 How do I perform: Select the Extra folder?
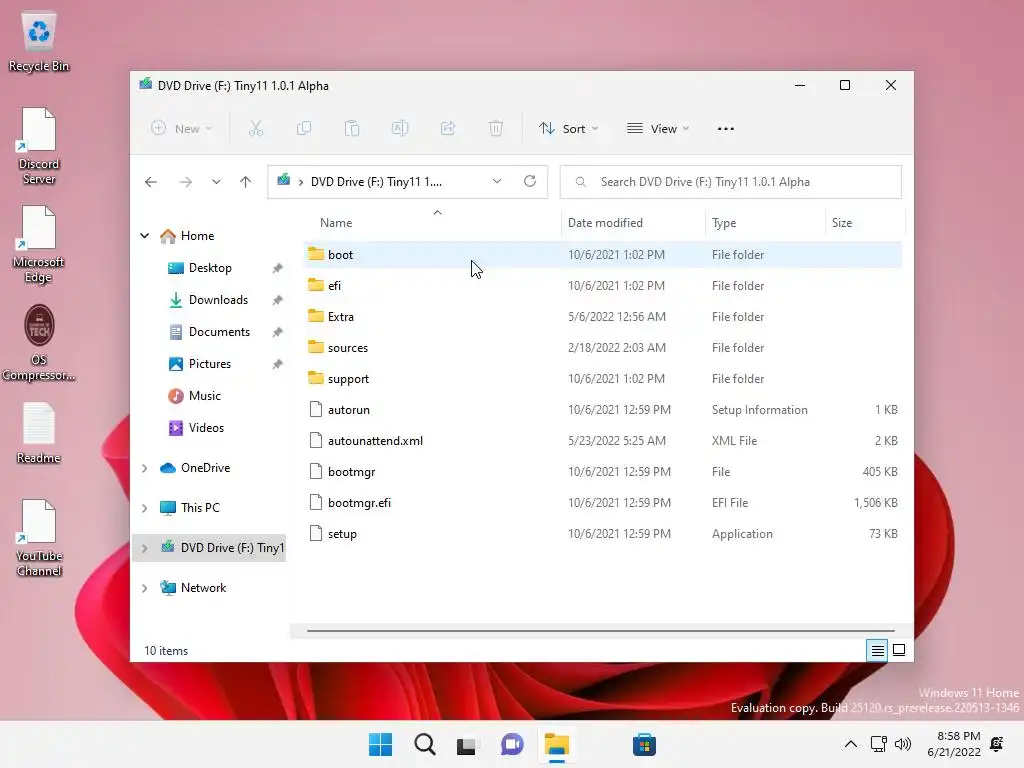pyautogui.click(x=603, y=317)
